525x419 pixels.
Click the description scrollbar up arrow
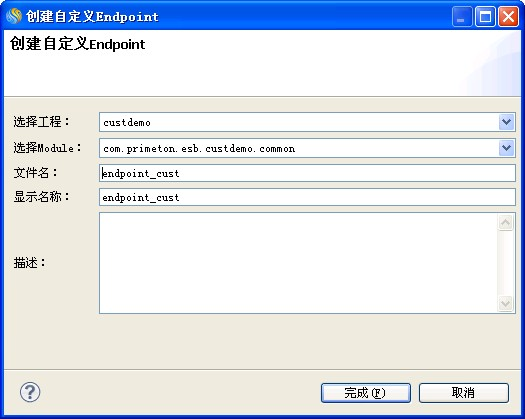point(505,222)
